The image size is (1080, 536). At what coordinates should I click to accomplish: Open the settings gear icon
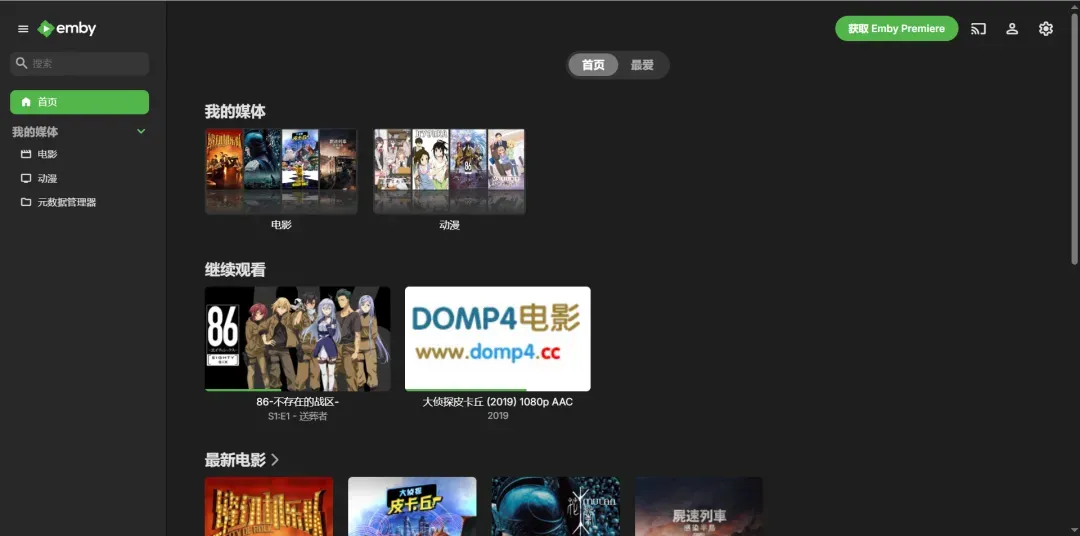[x=1046, y=29]
